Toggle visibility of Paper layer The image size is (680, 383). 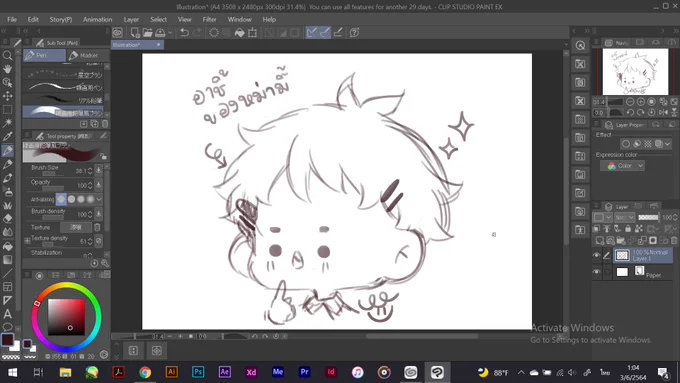597,272
